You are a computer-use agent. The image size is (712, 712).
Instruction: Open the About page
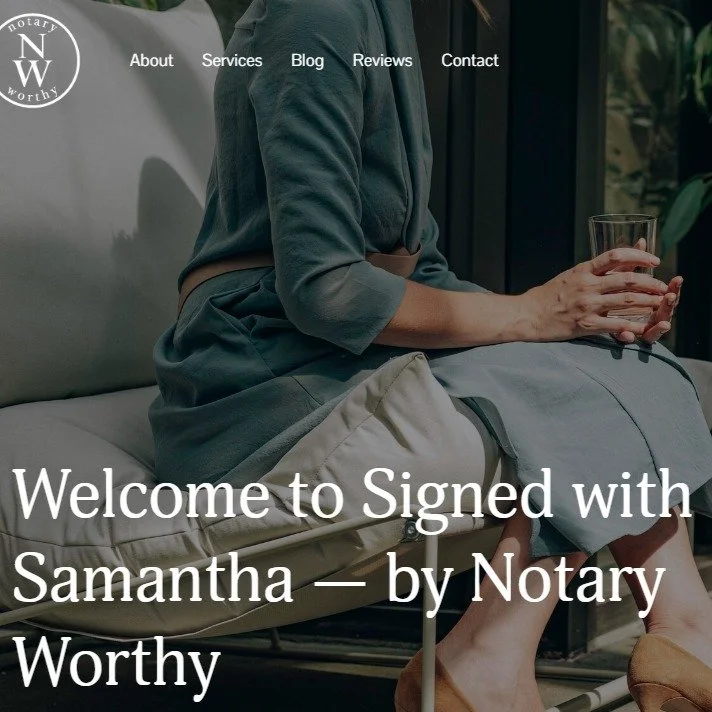tap(151, 60)
